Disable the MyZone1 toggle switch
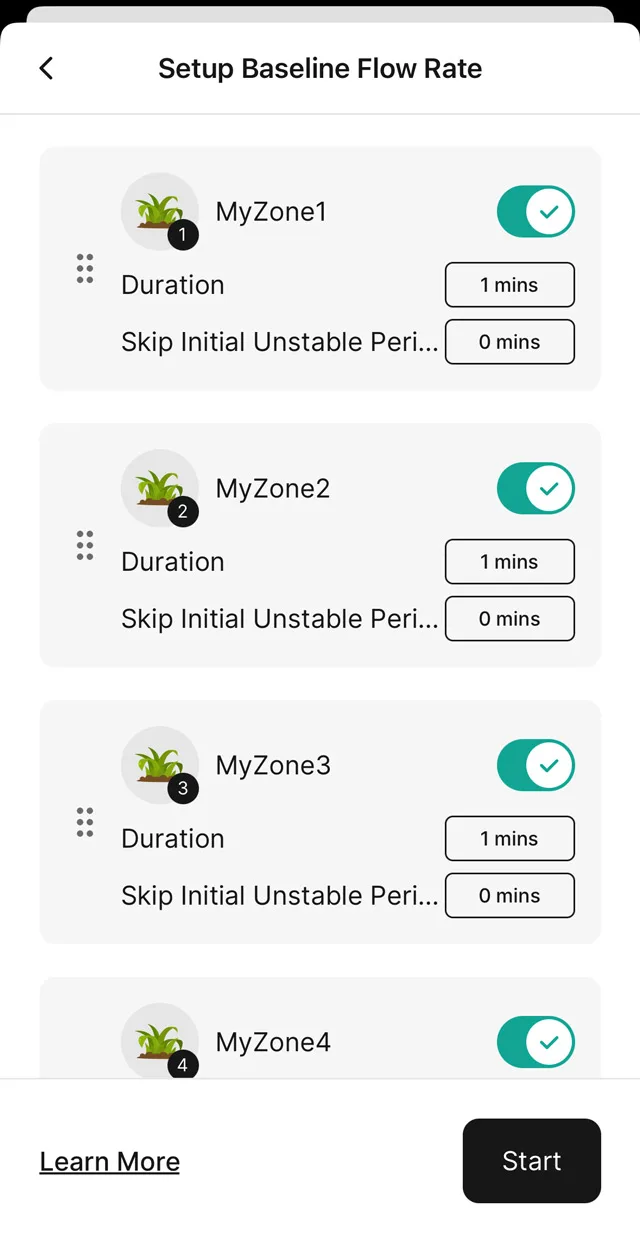The height and width of the screenshot is (1254, 640). coord(535,212)
